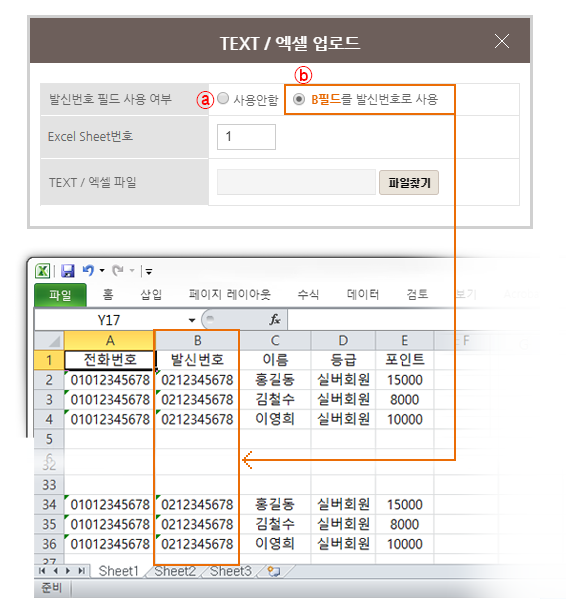The image size is (566, 616).
Task: Click the Save floppy disk icon
Action: click(x=68, y=271)
